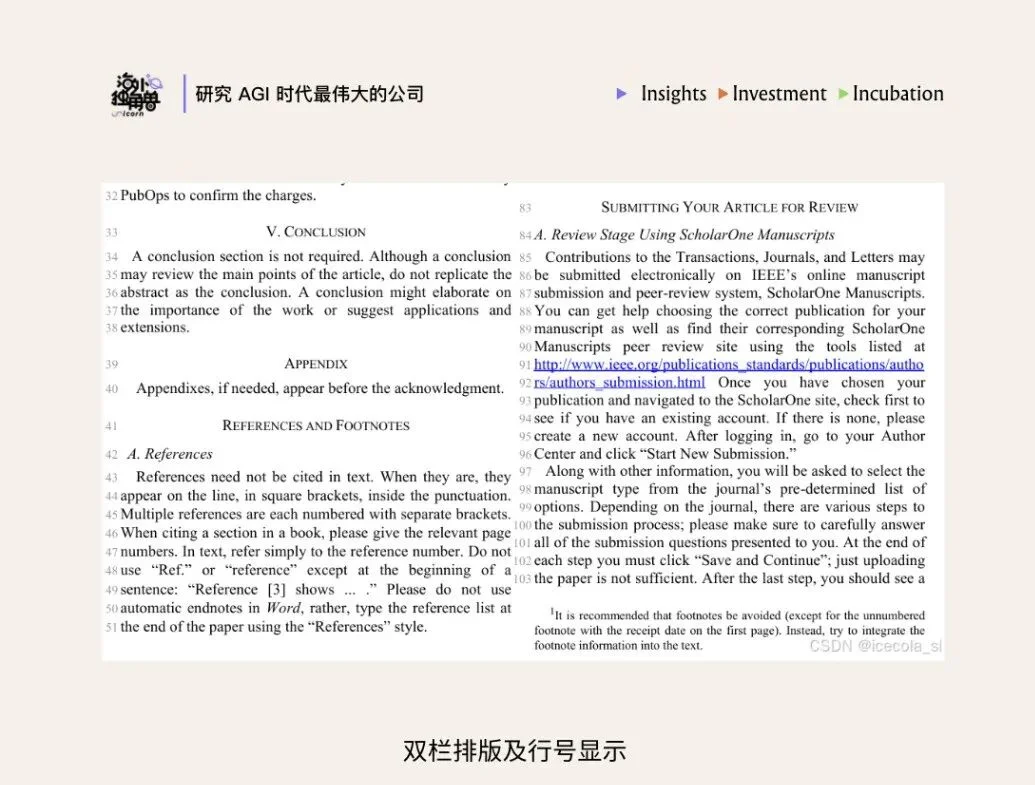This screenshot has height=785, width=1035.
Task: Click the unicorn text mark under the logo
Action: point(128,112)
